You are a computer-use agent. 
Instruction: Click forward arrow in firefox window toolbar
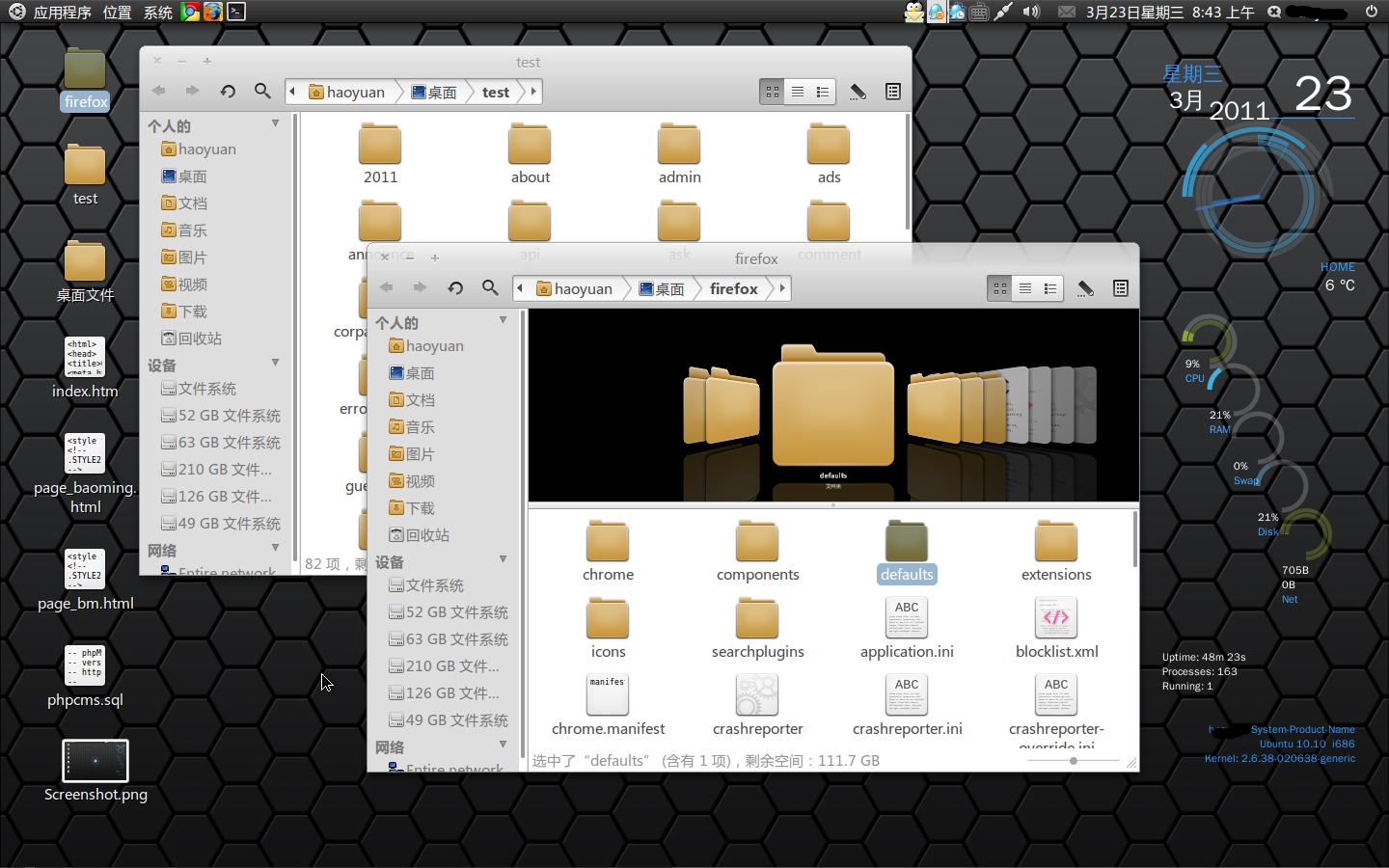(420, 287)
